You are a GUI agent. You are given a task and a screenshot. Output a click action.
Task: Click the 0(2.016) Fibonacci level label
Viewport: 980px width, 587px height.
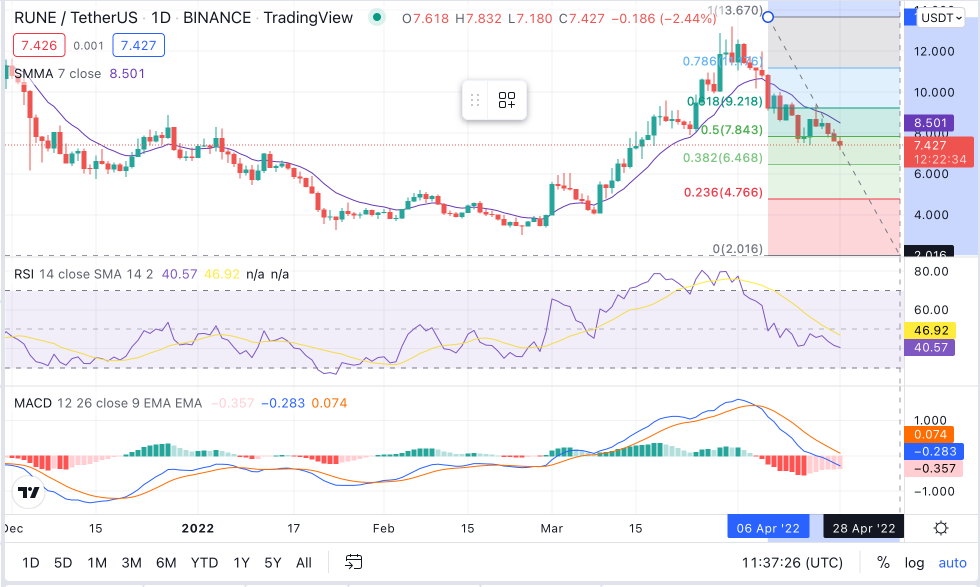click(738, 249)
